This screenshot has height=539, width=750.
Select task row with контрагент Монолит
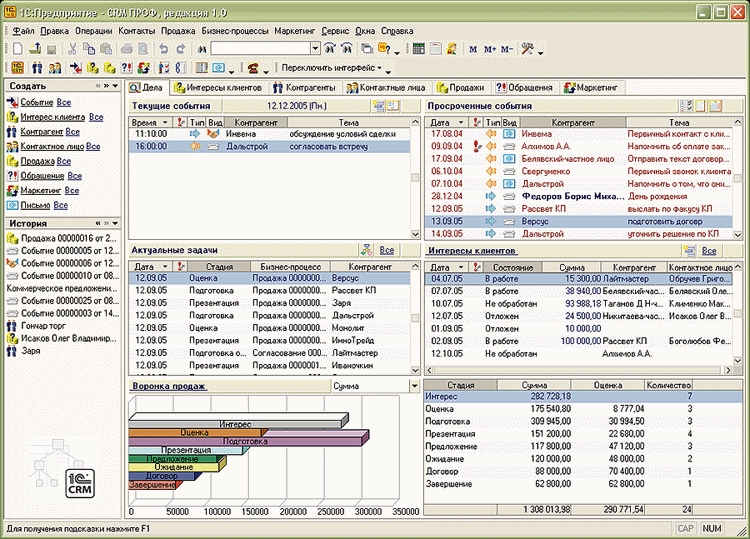pyautogui.click(x=269, y=328)
